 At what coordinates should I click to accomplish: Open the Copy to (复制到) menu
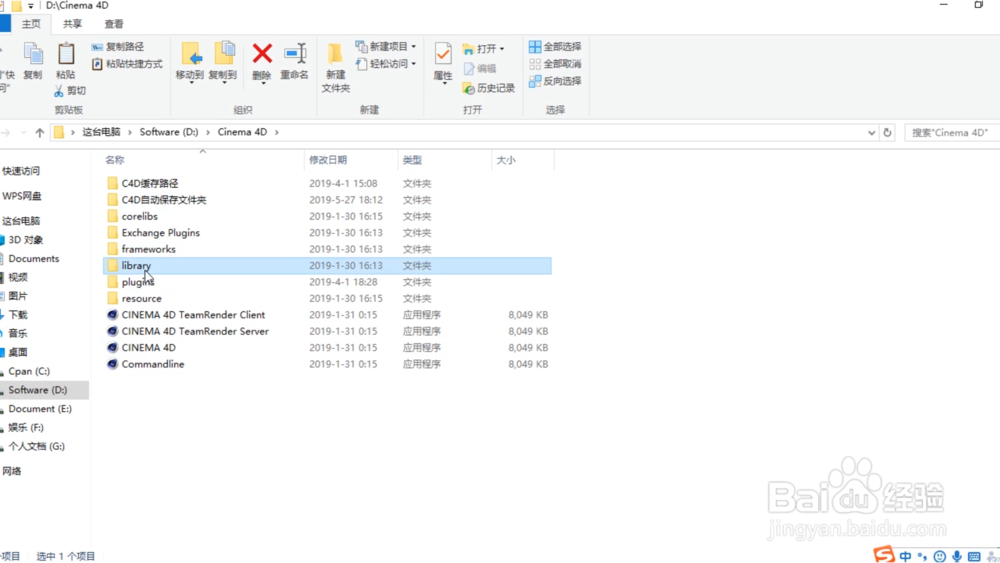(223, 62)
